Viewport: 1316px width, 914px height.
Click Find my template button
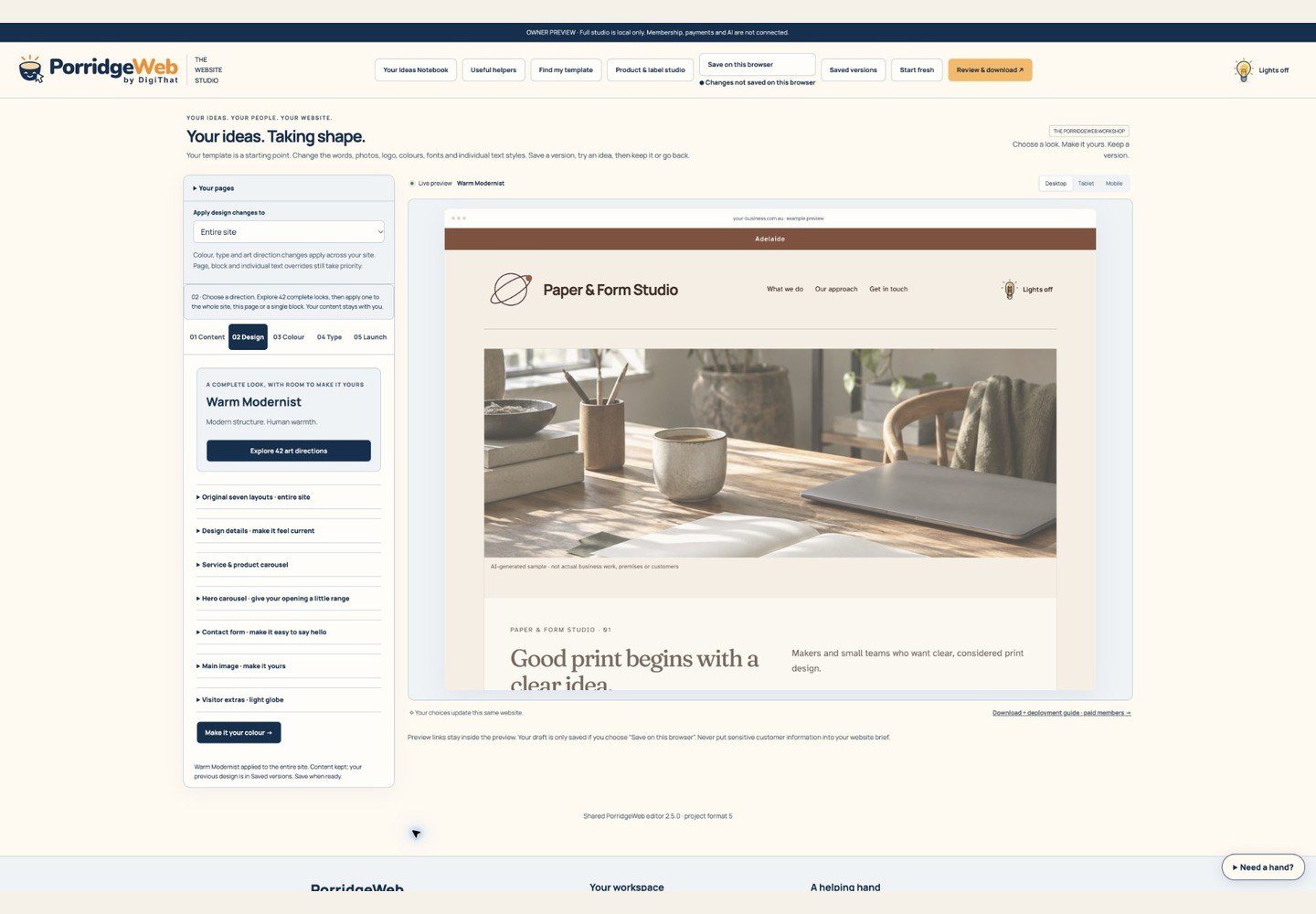[x=566, y=70]
